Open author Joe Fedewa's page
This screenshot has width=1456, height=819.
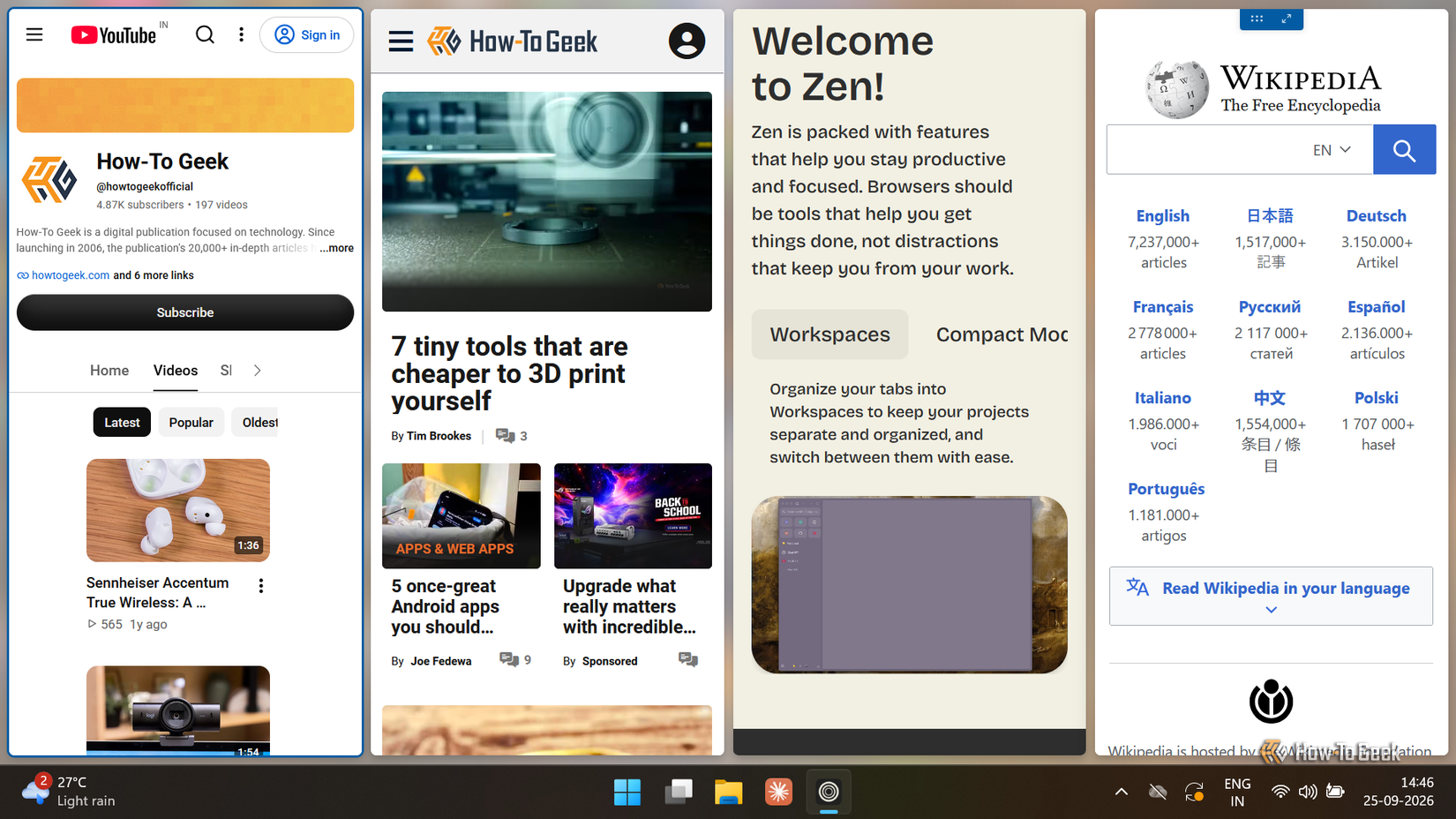click(441, 661)
